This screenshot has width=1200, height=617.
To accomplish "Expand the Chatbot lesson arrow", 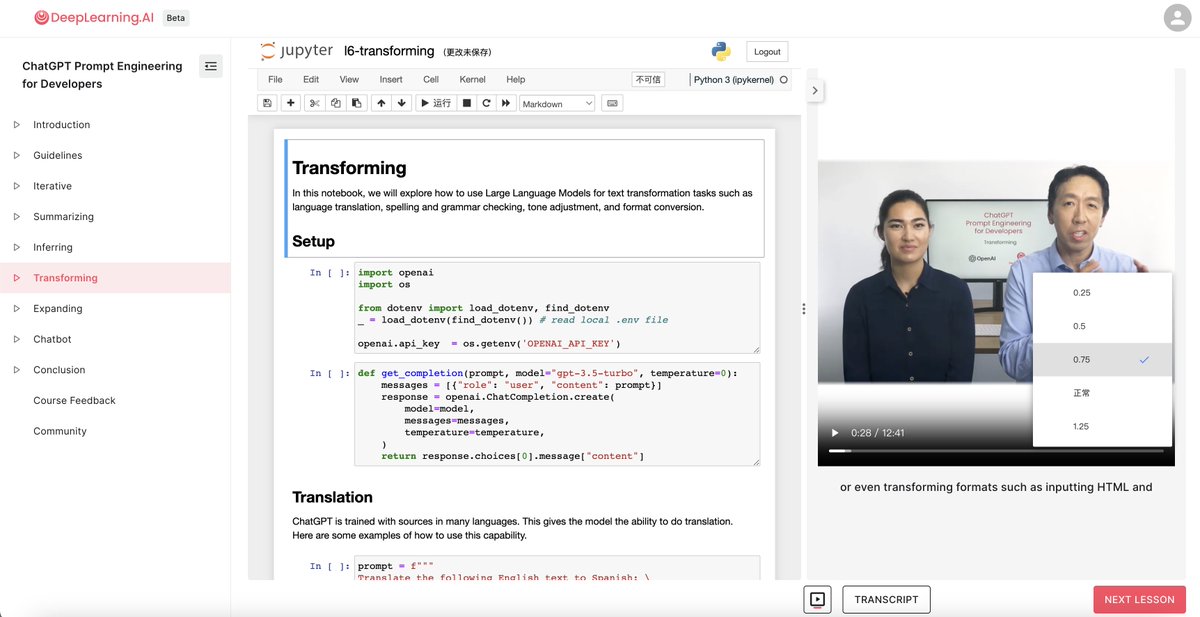I will (x=17, y=339).
